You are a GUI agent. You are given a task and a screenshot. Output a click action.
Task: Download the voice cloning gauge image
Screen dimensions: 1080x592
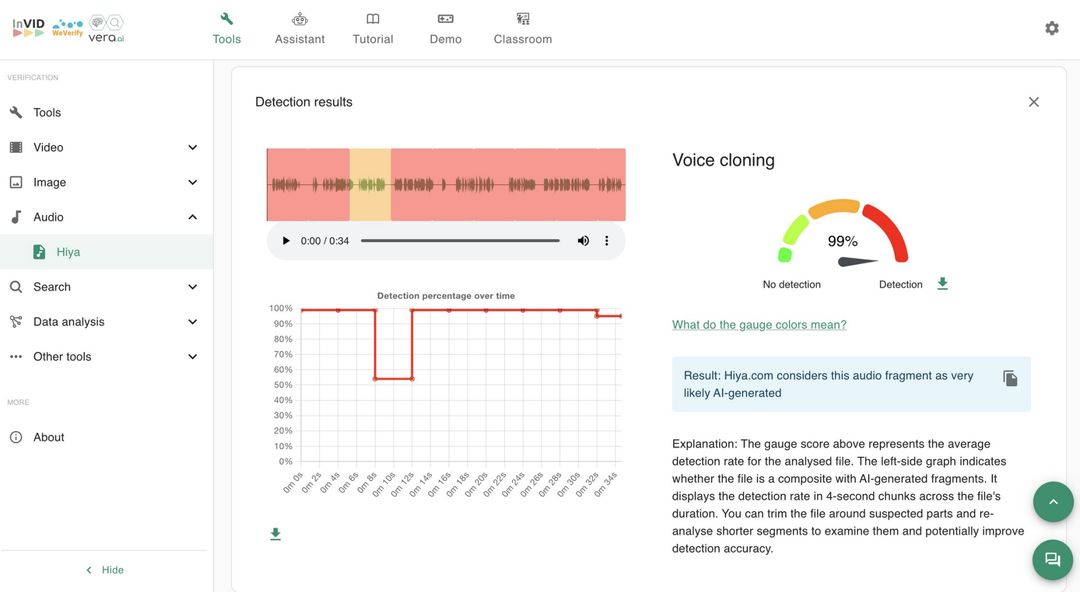942,284
